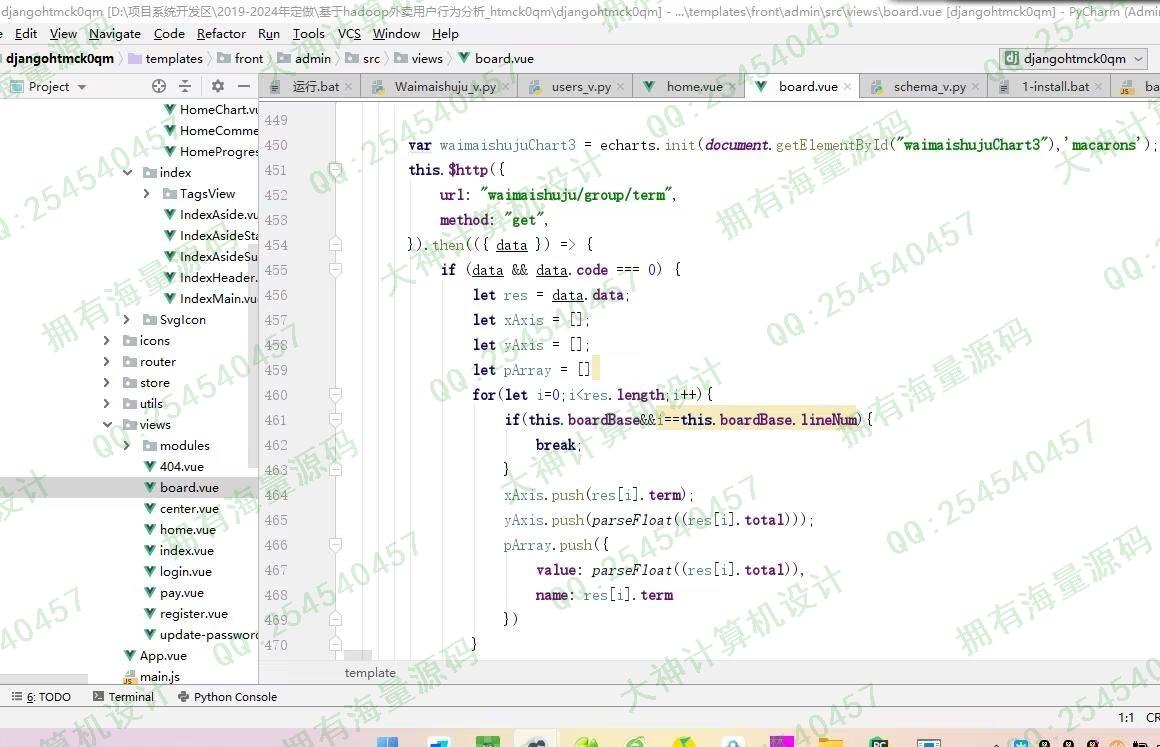Open the 6: TODO tool window

pos(41,697)
